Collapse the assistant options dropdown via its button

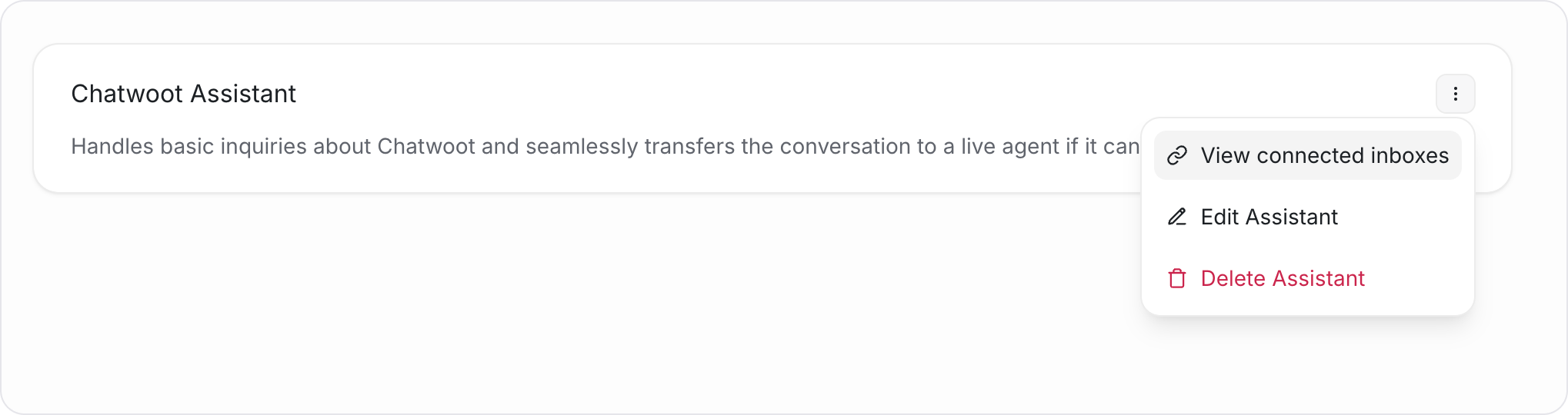pos(1455,94)
